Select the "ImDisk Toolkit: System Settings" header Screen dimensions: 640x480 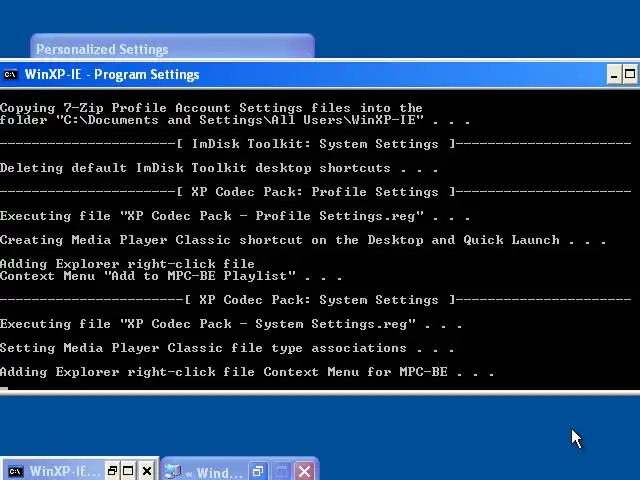tap(316, 144)
